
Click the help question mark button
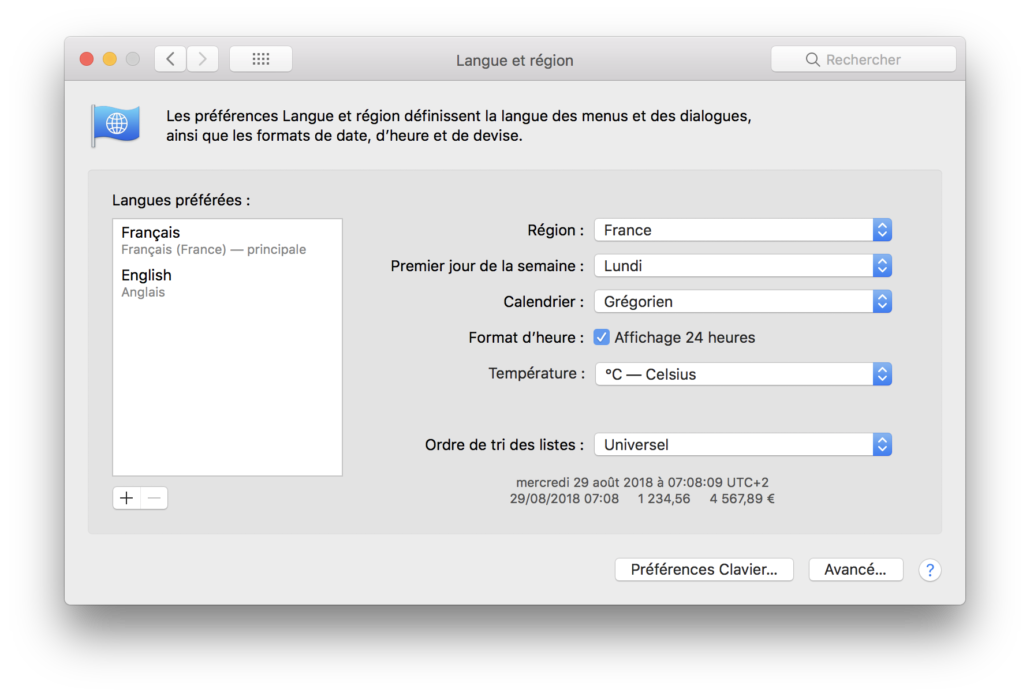930,570
